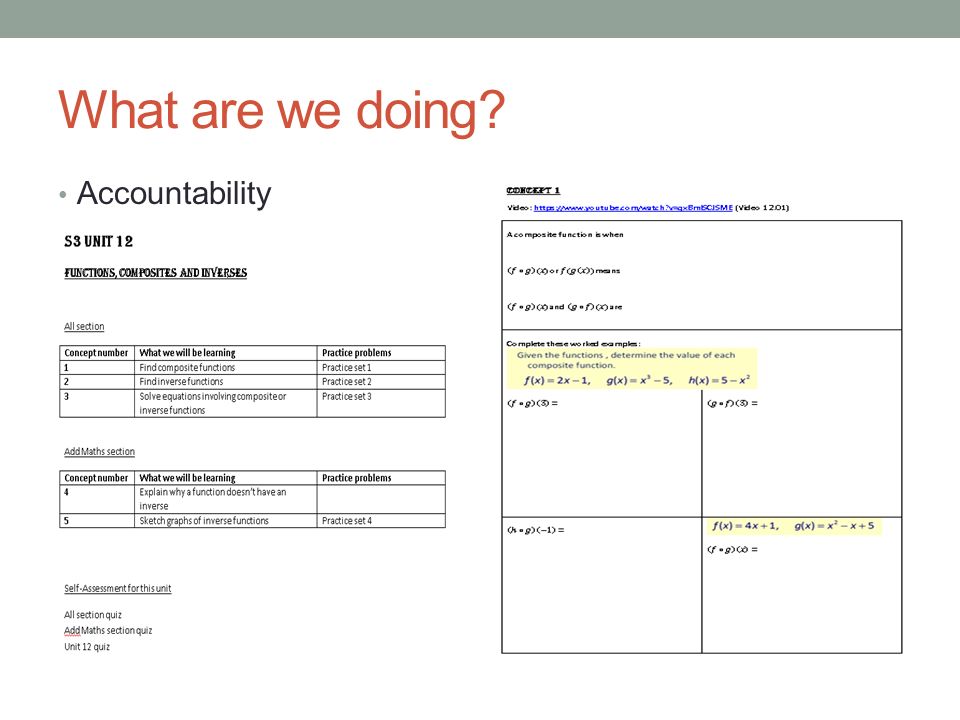The image size is (960, 720).
Task: Click the 'Practice set 4' cell
Action: (381, 520)
